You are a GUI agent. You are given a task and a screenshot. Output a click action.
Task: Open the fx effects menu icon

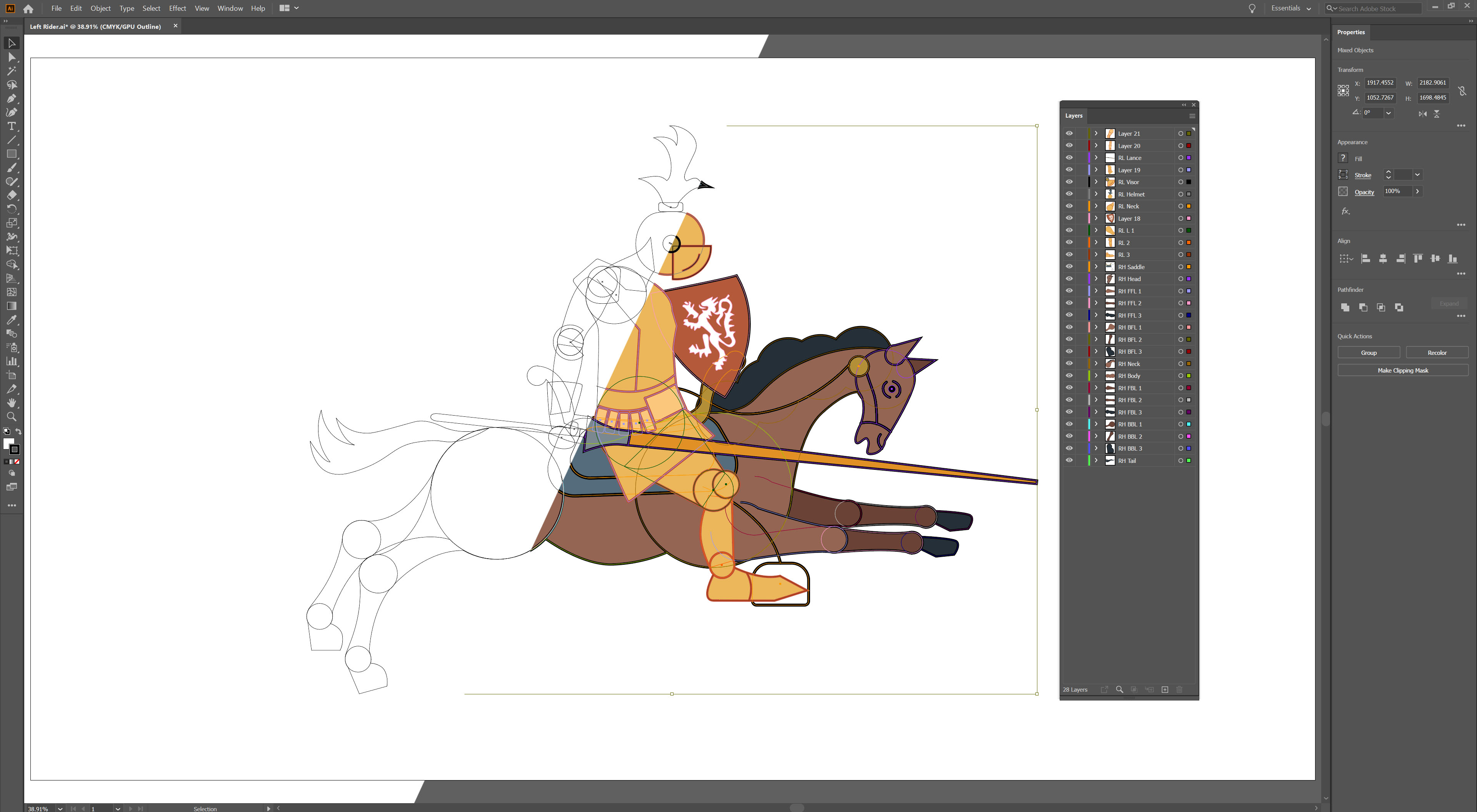pyautogui.click(x=1345, y=211)
